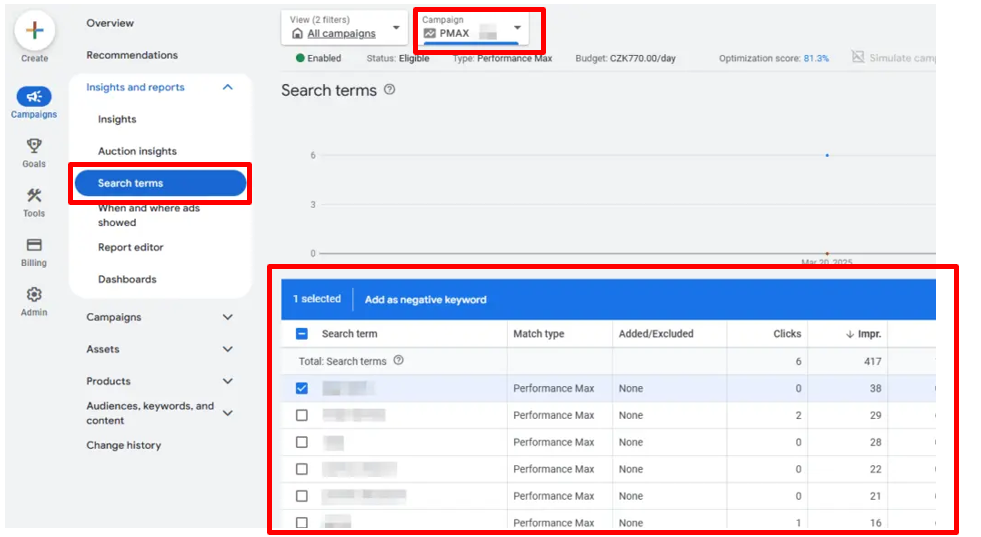Image resolution: width=981 pixels, height=537 pixels.
Task: Sort by the Clicks column header
Action: [x=787, y=334]
